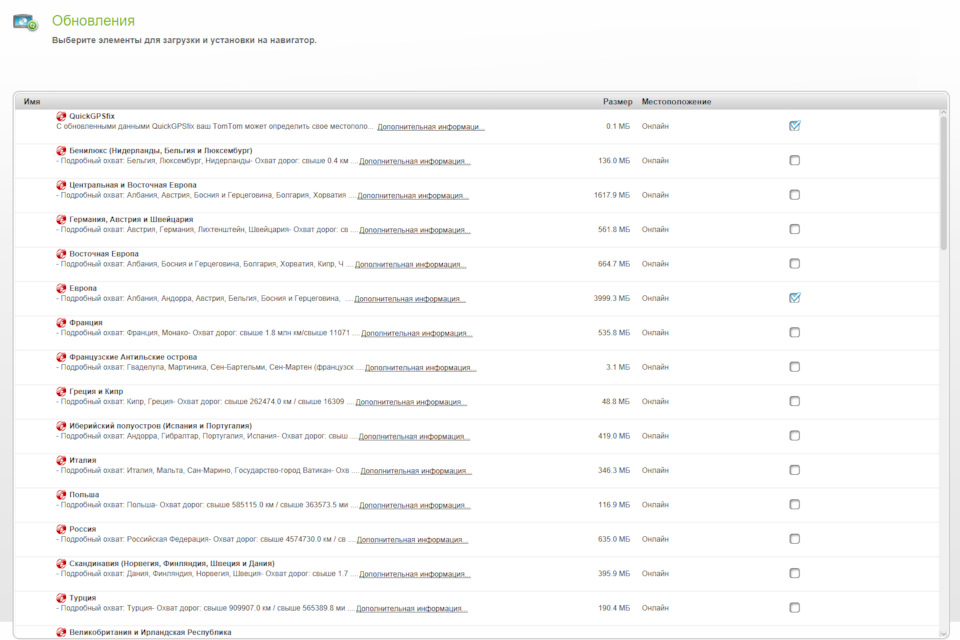The image size is (960, 640).
Task: Click the Бенилюкс map globe icon
Action: click(x=61, y=151)
